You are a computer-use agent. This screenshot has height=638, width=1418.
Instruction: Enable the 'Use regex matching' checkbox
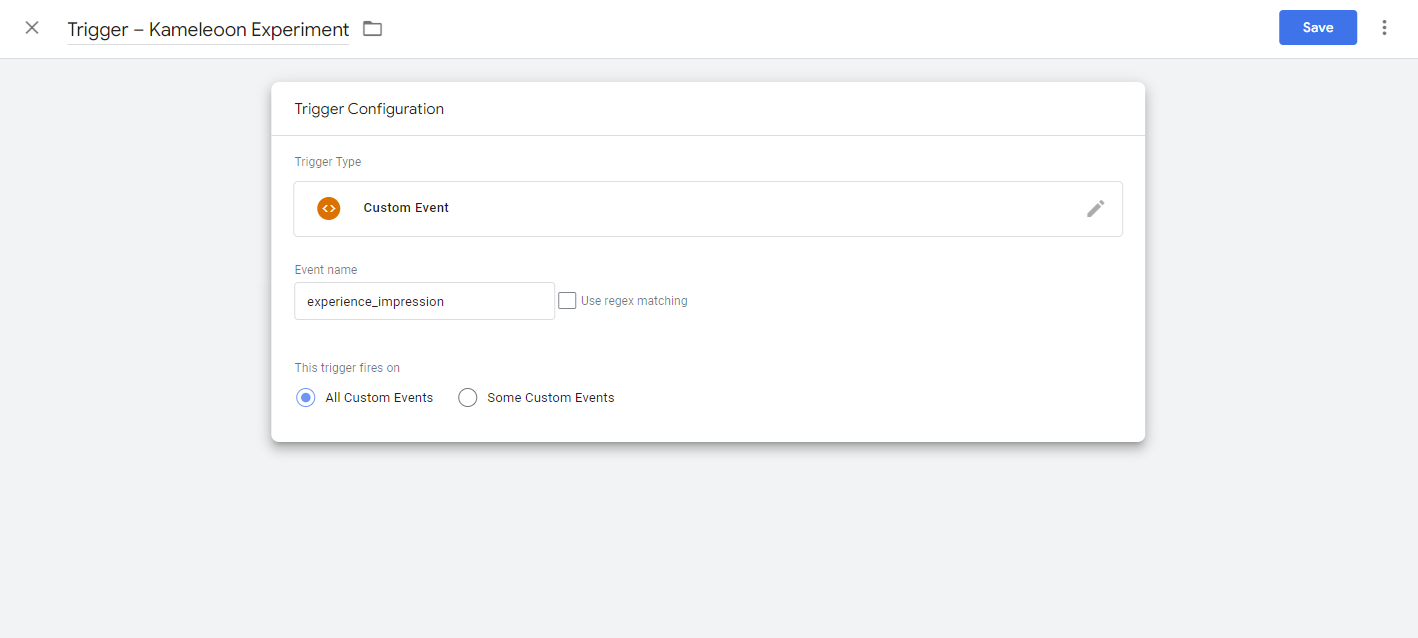point(567,301)
